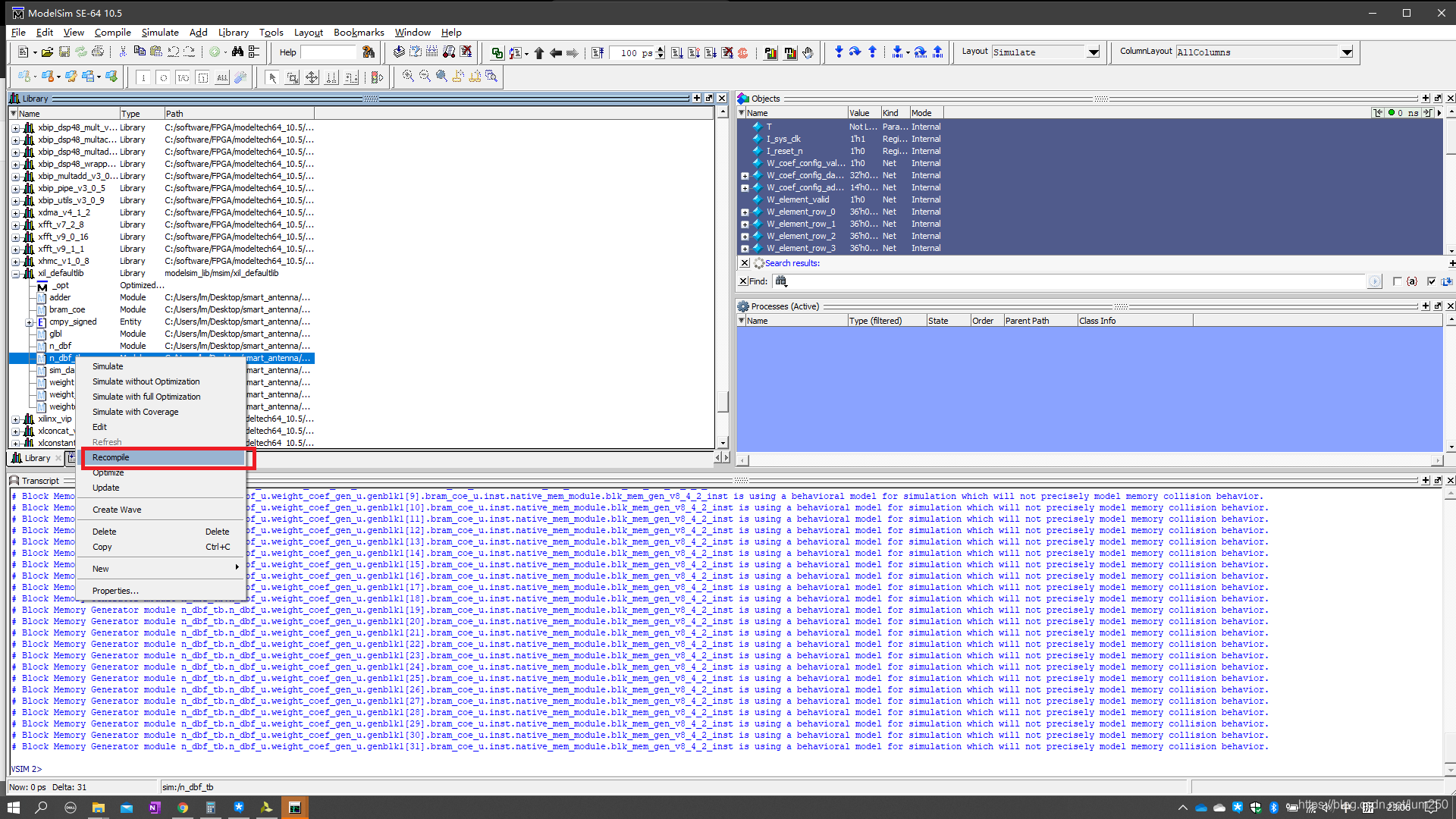Viewport: 1456px width, 819px height.
Task: Select Recompile from context menu
Action: pyautogui.click(x=111, y=458)
